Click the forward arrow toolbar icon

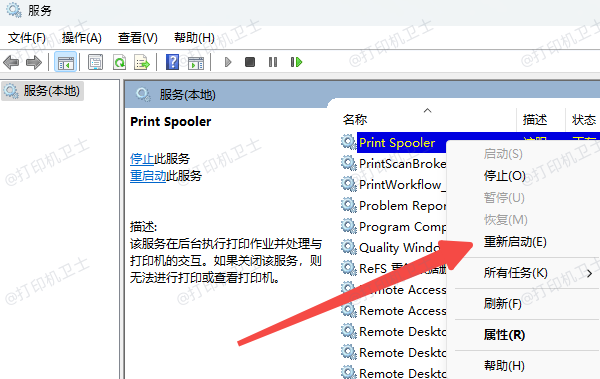pos(34,62)
